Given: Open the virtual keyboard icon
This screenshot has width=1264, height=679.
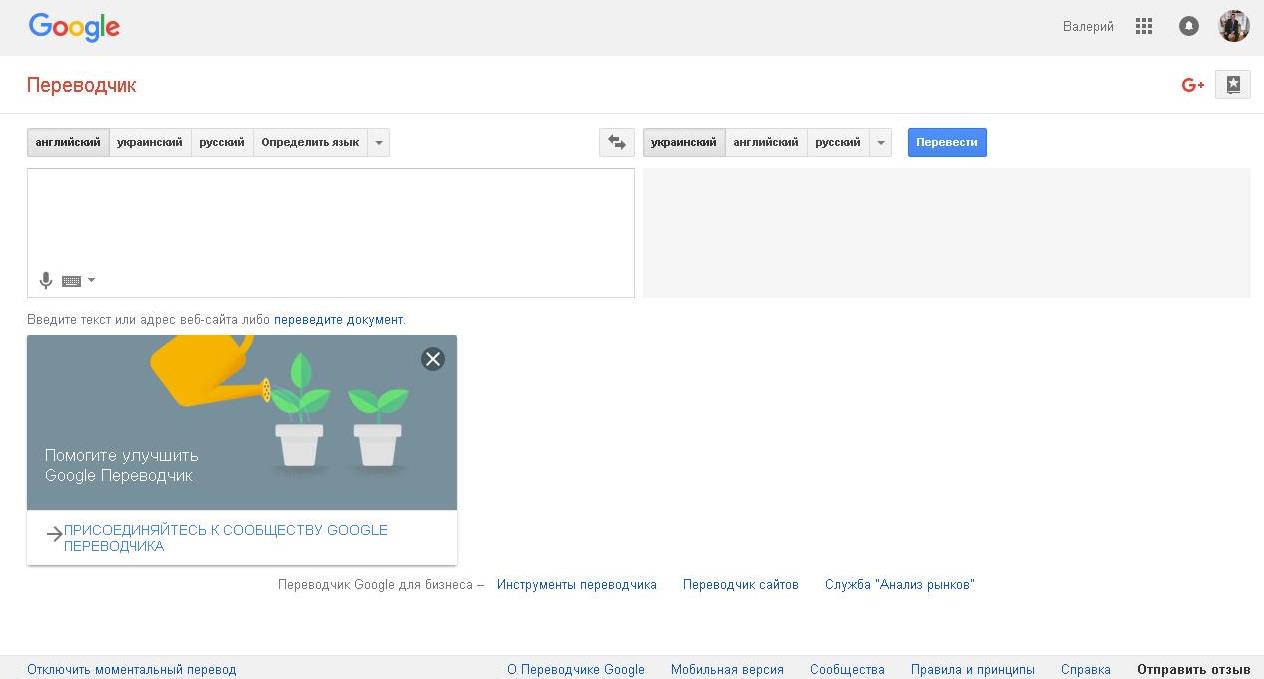Looking at the screenshot, I should click(x=71, y=281).
